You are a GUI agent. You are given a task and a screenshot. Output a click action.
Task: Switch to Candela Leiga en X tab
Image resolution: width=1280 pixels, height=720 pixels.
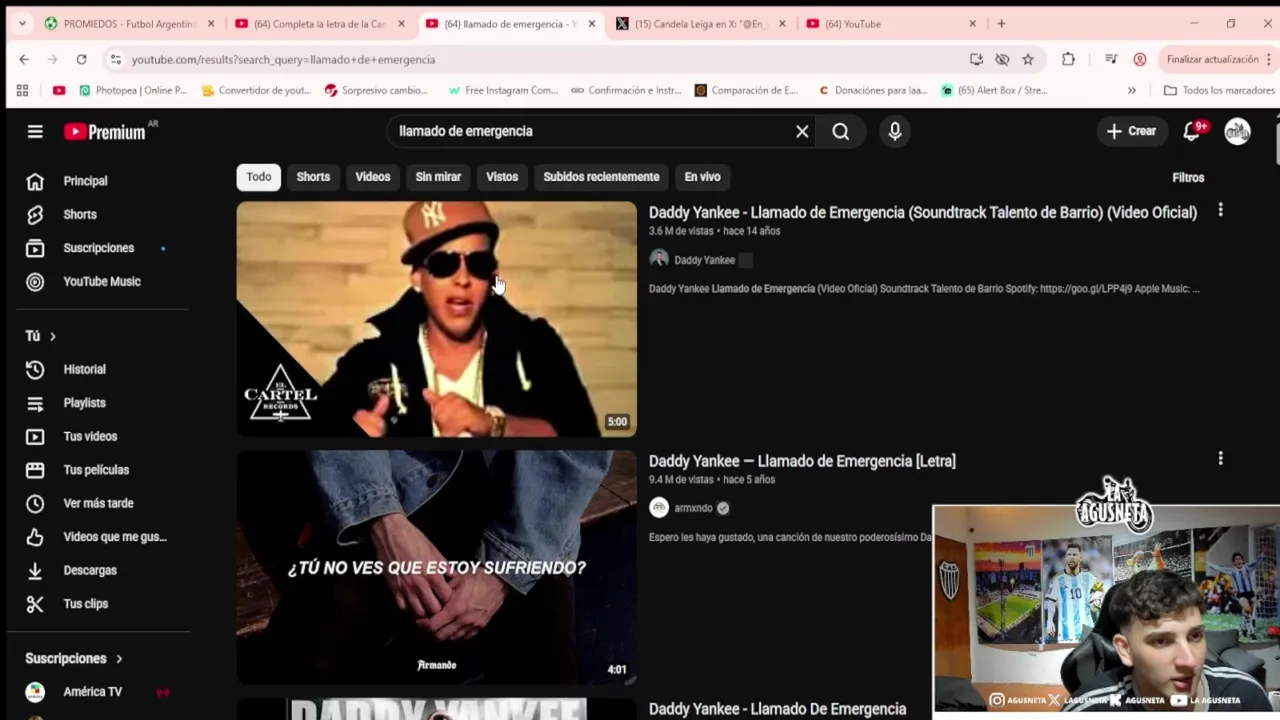701,24
